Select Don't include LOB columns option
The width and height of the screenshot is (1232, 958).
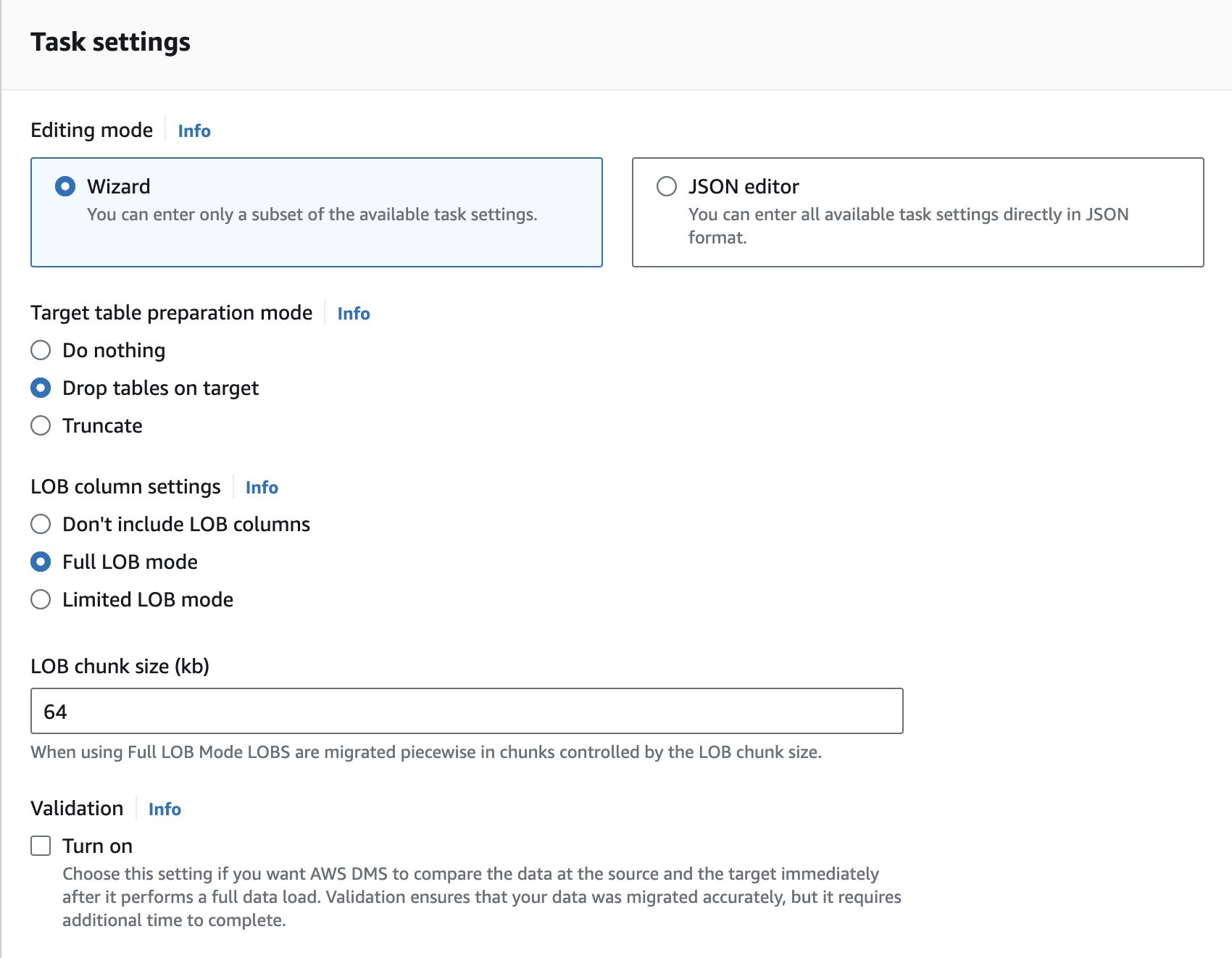(41, 525)
